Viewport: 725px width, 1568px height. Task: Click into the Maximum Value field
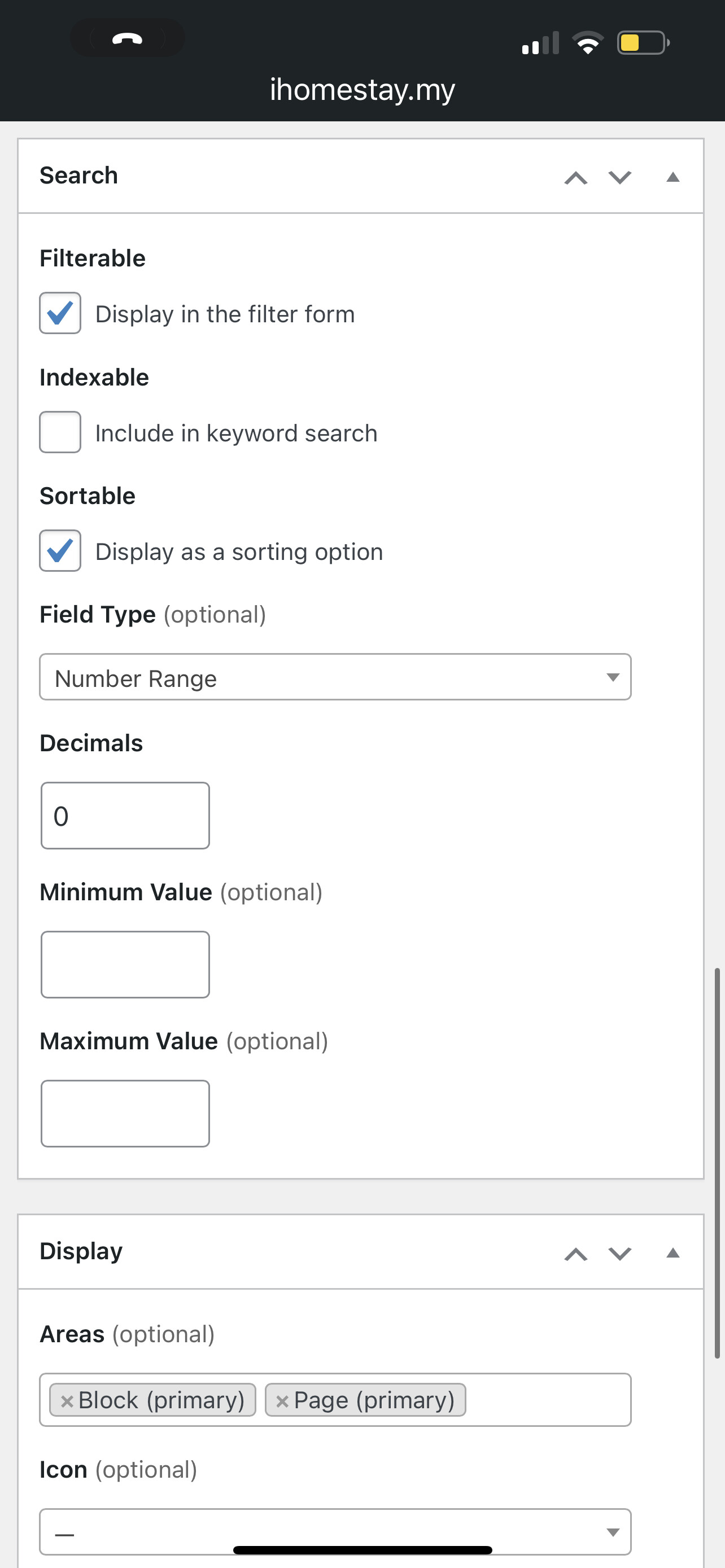(x=125, y=1113)
